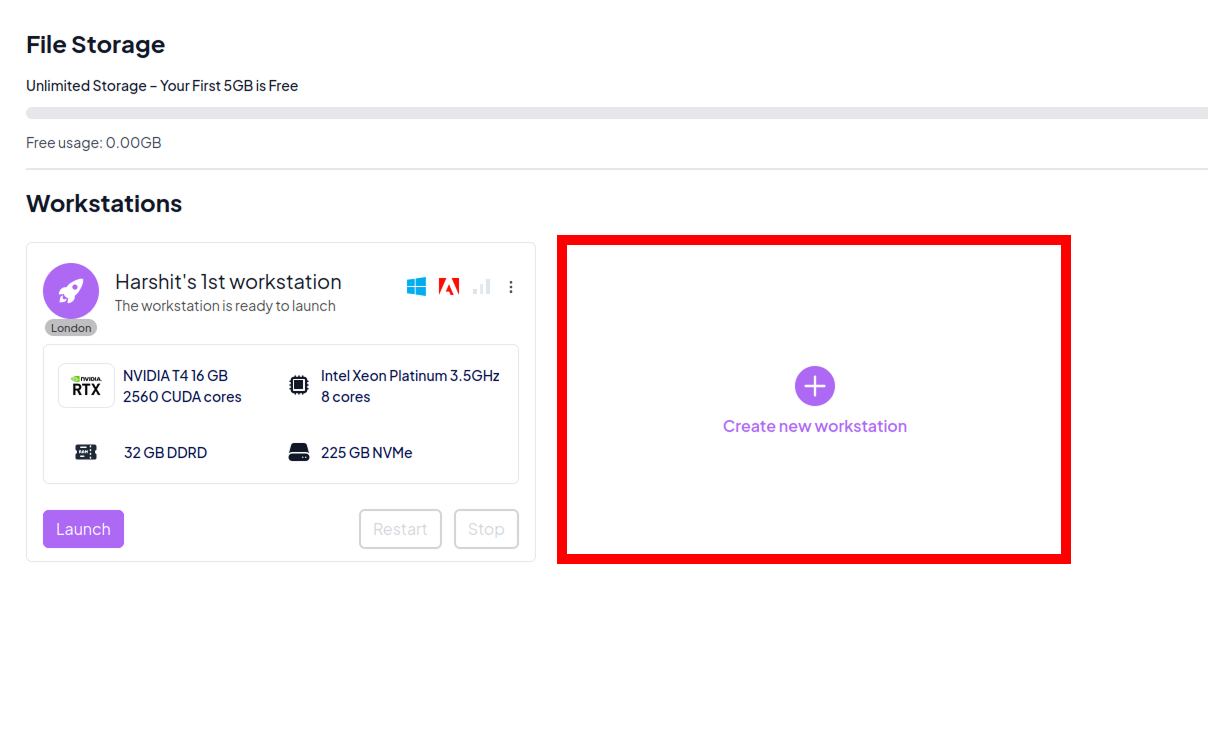Click the red Adobe icon
This screenshot has width=1208, height=753.
[449, 287]
